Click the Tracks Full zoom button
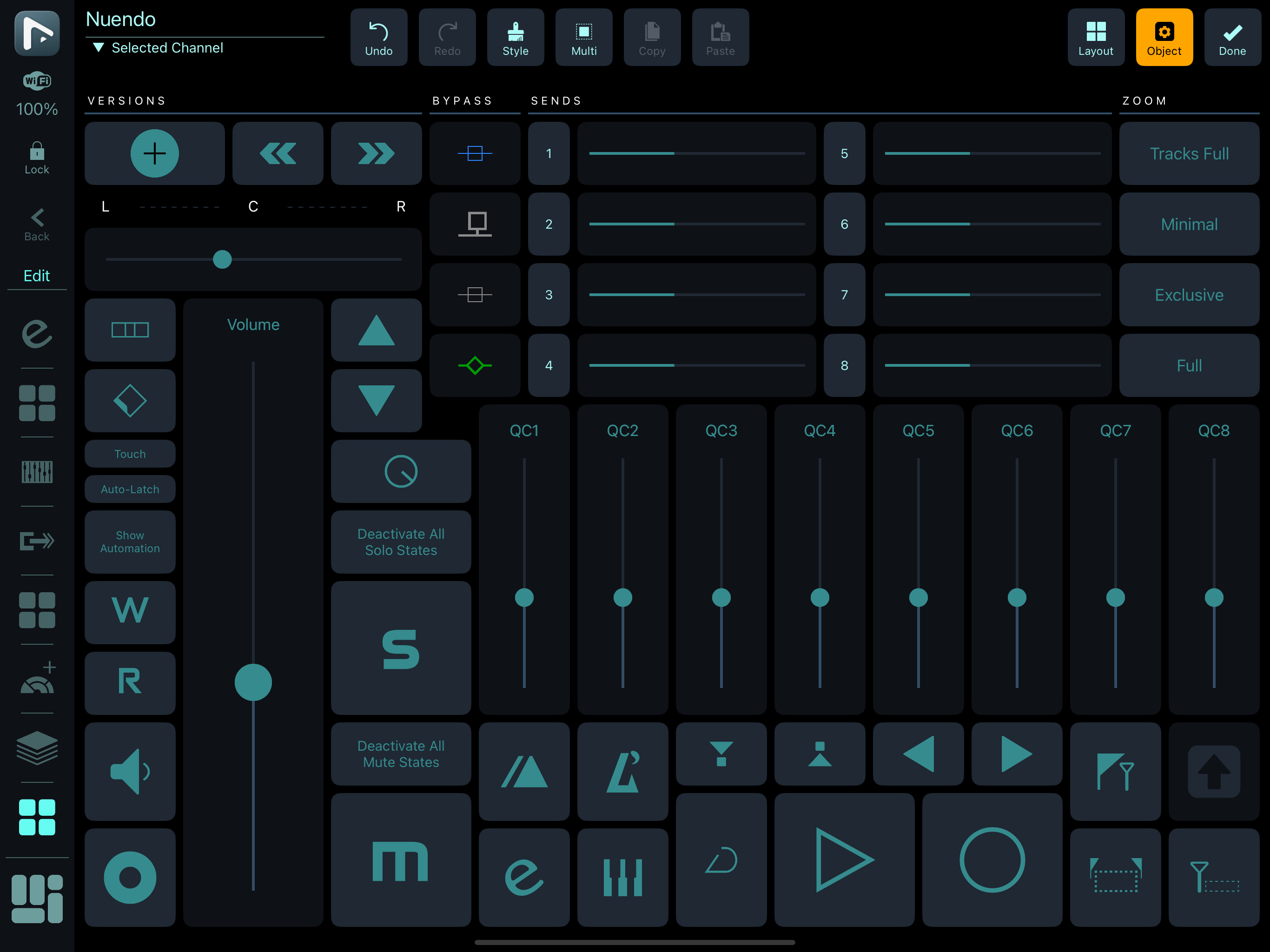The height and width of the screenshot is (952, 1270). coord(1189,153)
